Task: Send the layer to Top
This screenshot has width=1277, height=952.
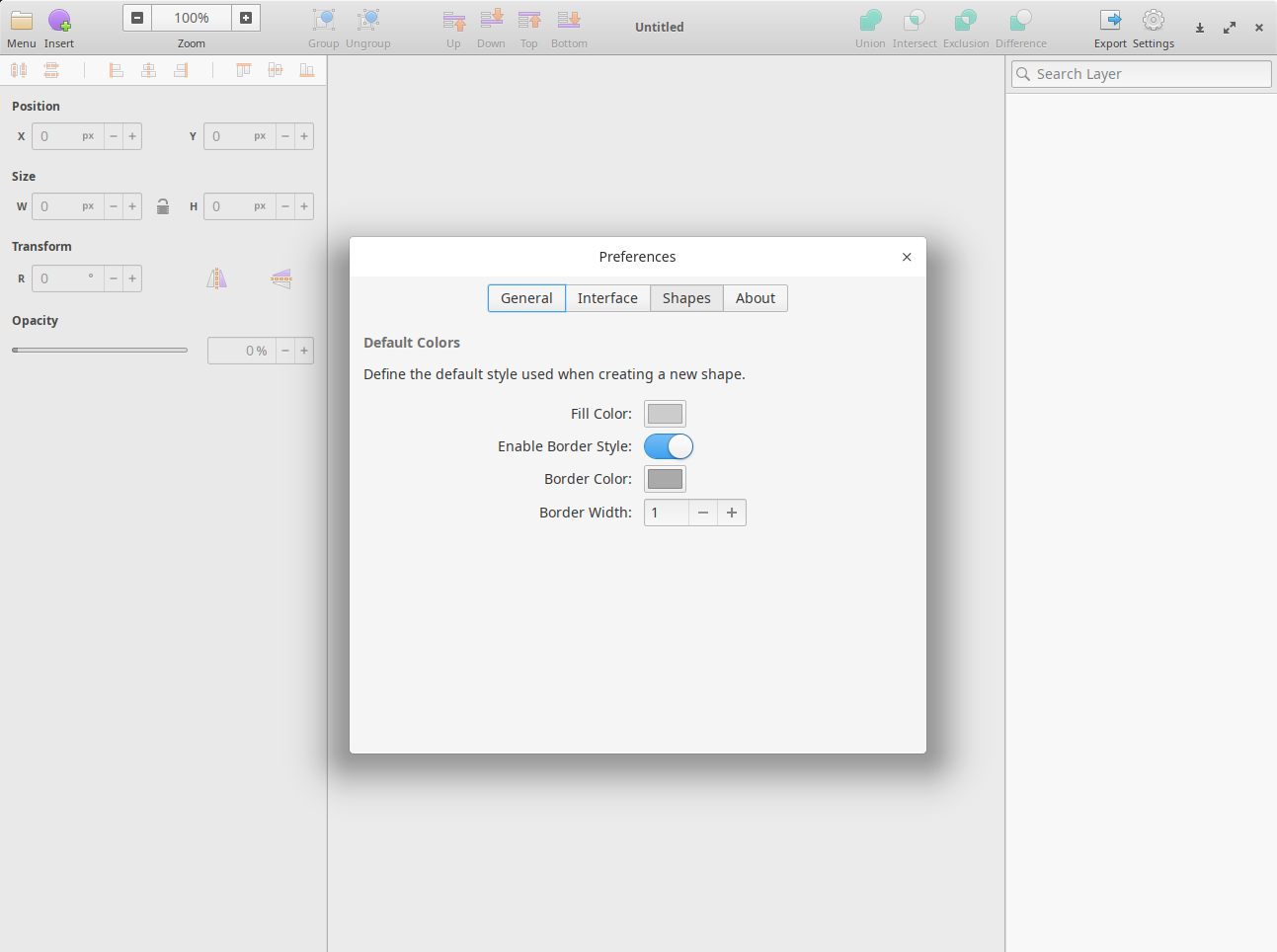Action: point(529,20)
